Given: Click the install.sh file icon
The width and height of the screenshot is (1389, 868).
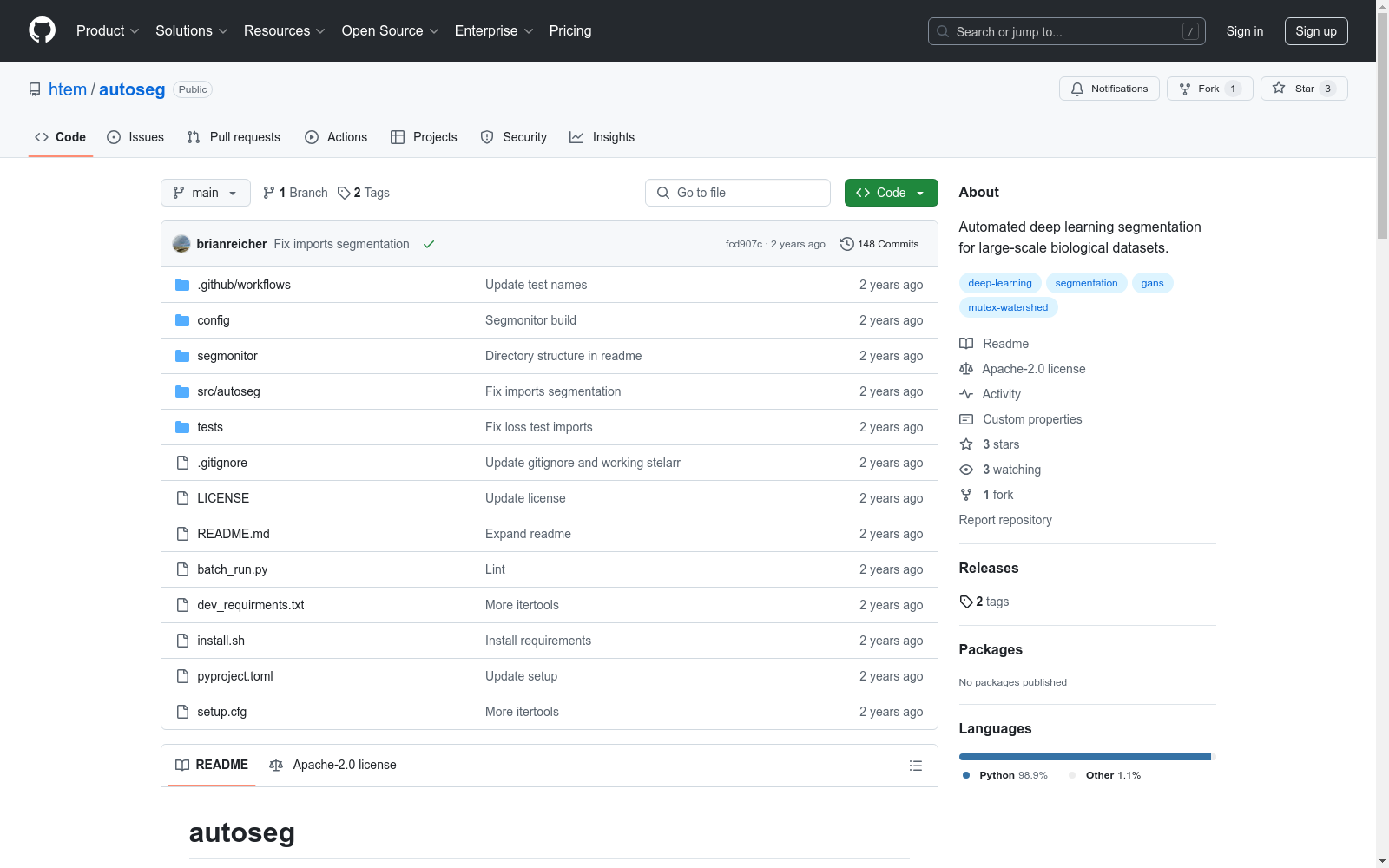Looking at the screenshot, I should point(182,641).
